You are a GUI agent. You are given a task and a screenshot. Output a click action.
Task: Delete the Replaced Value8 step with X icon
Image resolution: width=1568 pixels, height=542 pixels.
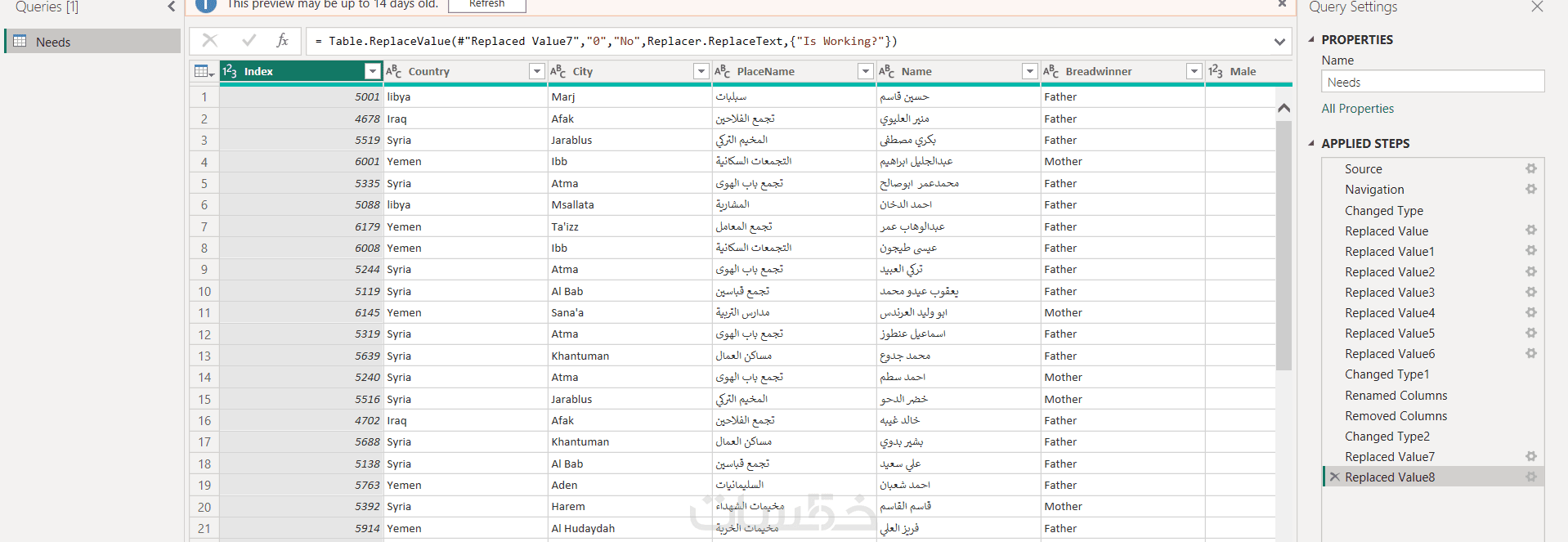1335,477
